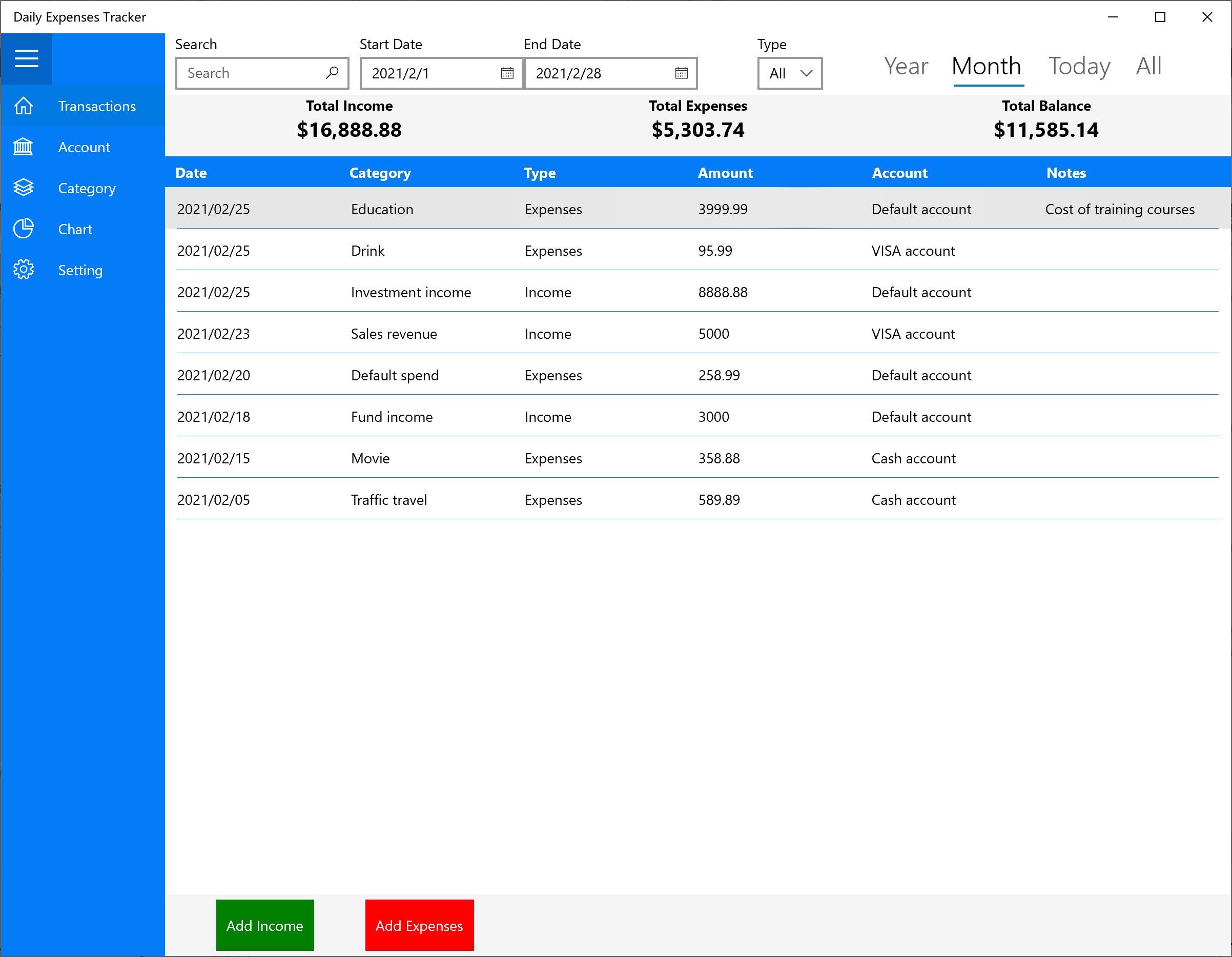Select the Traffic travel row
Image resolution: width=1232 pixels, height=957 pixels.
pos(698,499)
